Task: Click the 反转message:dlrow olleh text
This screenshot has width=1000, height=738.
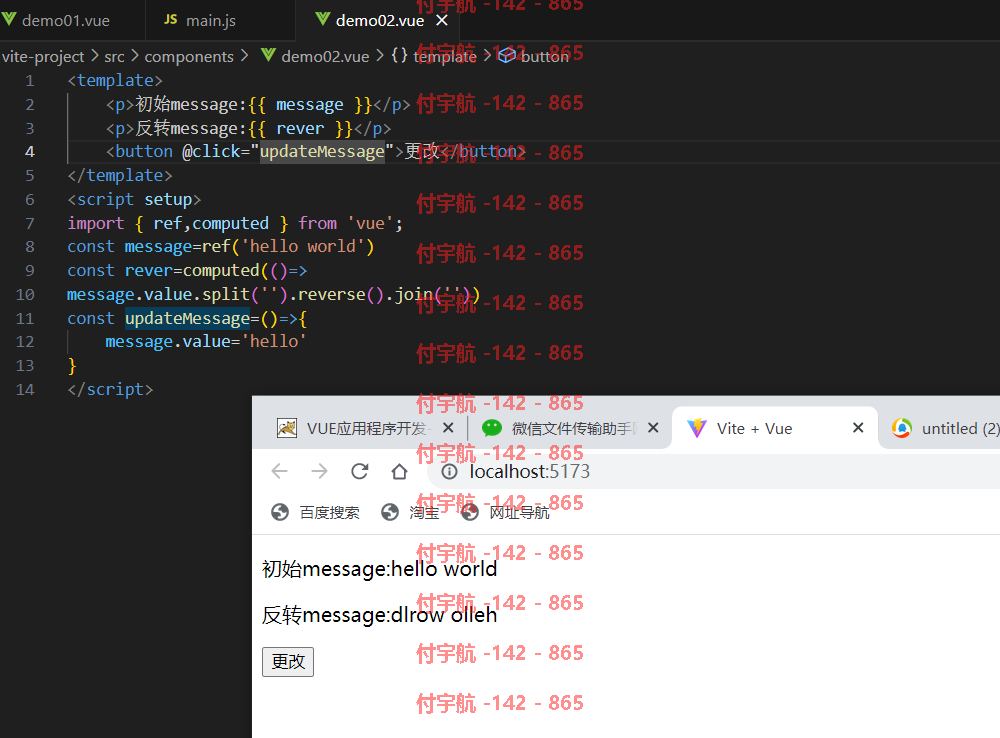Action: pos(379,615)
